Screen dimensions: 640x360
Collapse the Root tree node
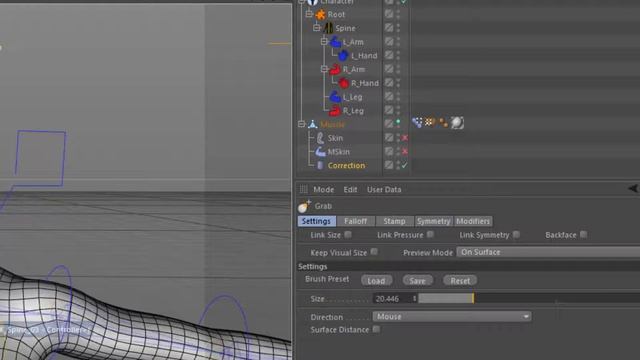[x=309, y=14]
